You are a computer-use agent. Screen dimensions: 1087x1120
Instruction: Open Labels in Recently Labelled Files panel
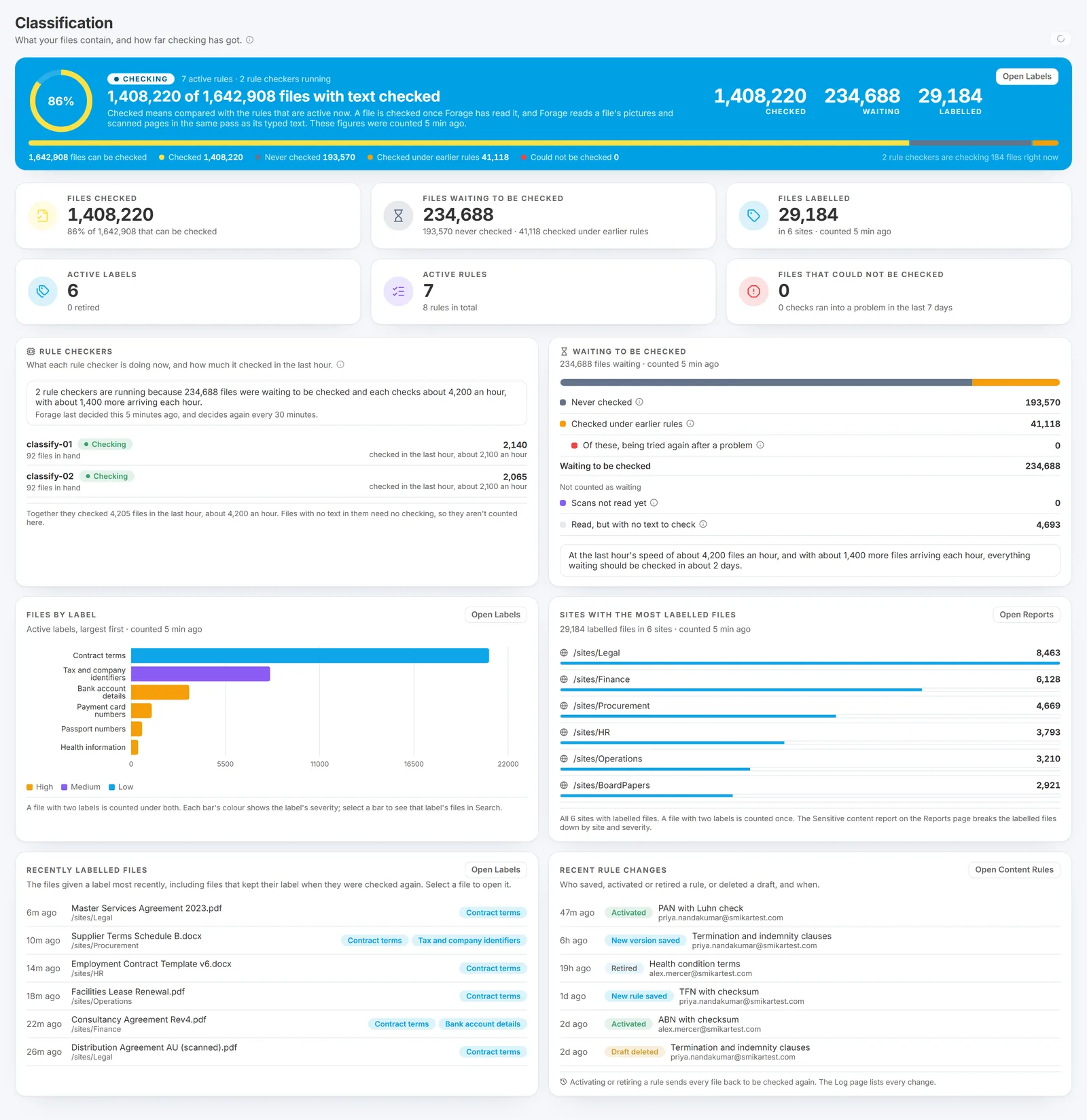(x=496, y=870)
